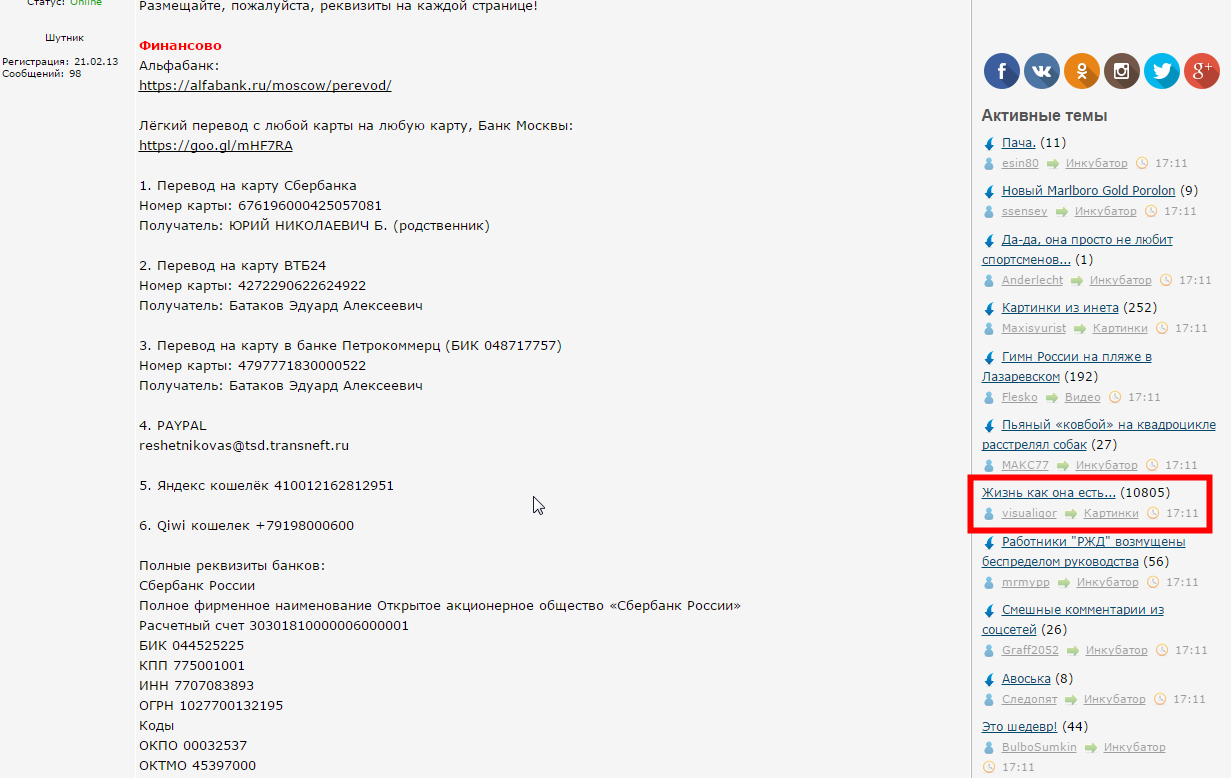The image size is (1231, 778).
Task: Open the goo.gl/mHF7RA link
Action: [x=216, y=146]
